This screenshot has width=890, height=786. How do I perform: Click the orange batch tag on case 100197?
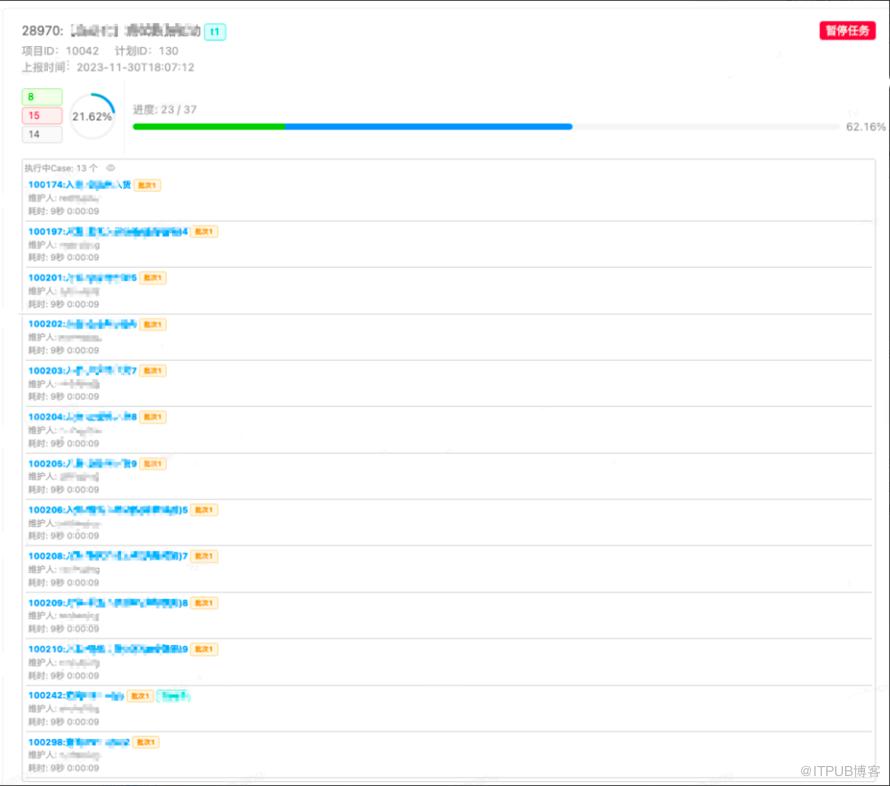204,232
